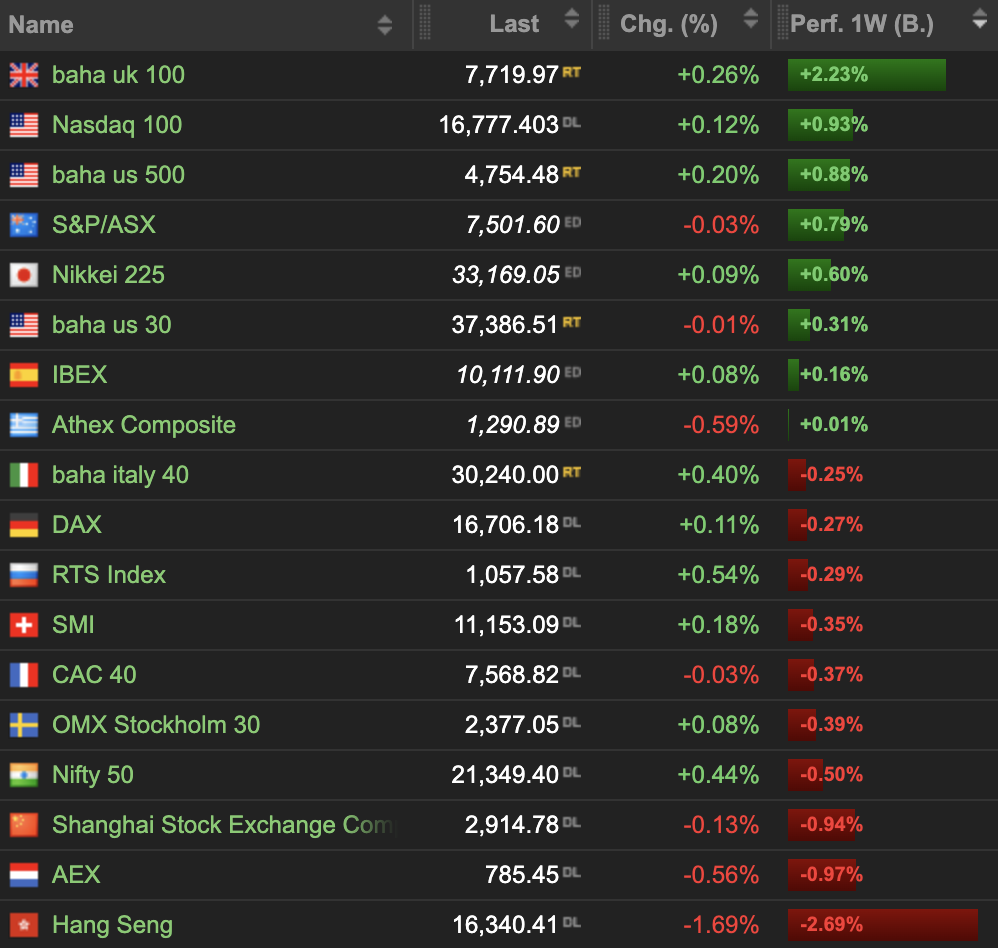
Task: Open the IBEX index link
Action: (x=80, y=375)
